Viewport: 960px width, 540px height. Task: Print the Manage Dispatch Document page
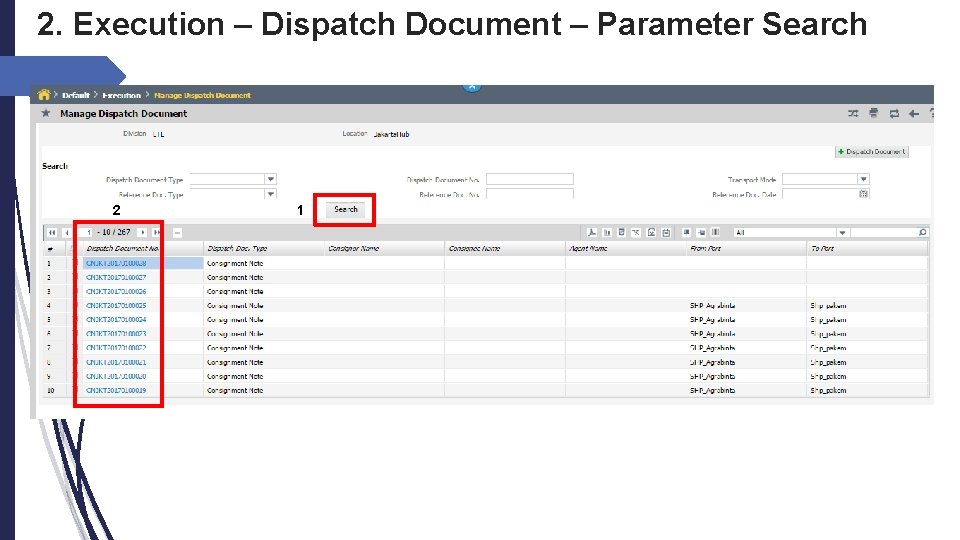[874, 113]
